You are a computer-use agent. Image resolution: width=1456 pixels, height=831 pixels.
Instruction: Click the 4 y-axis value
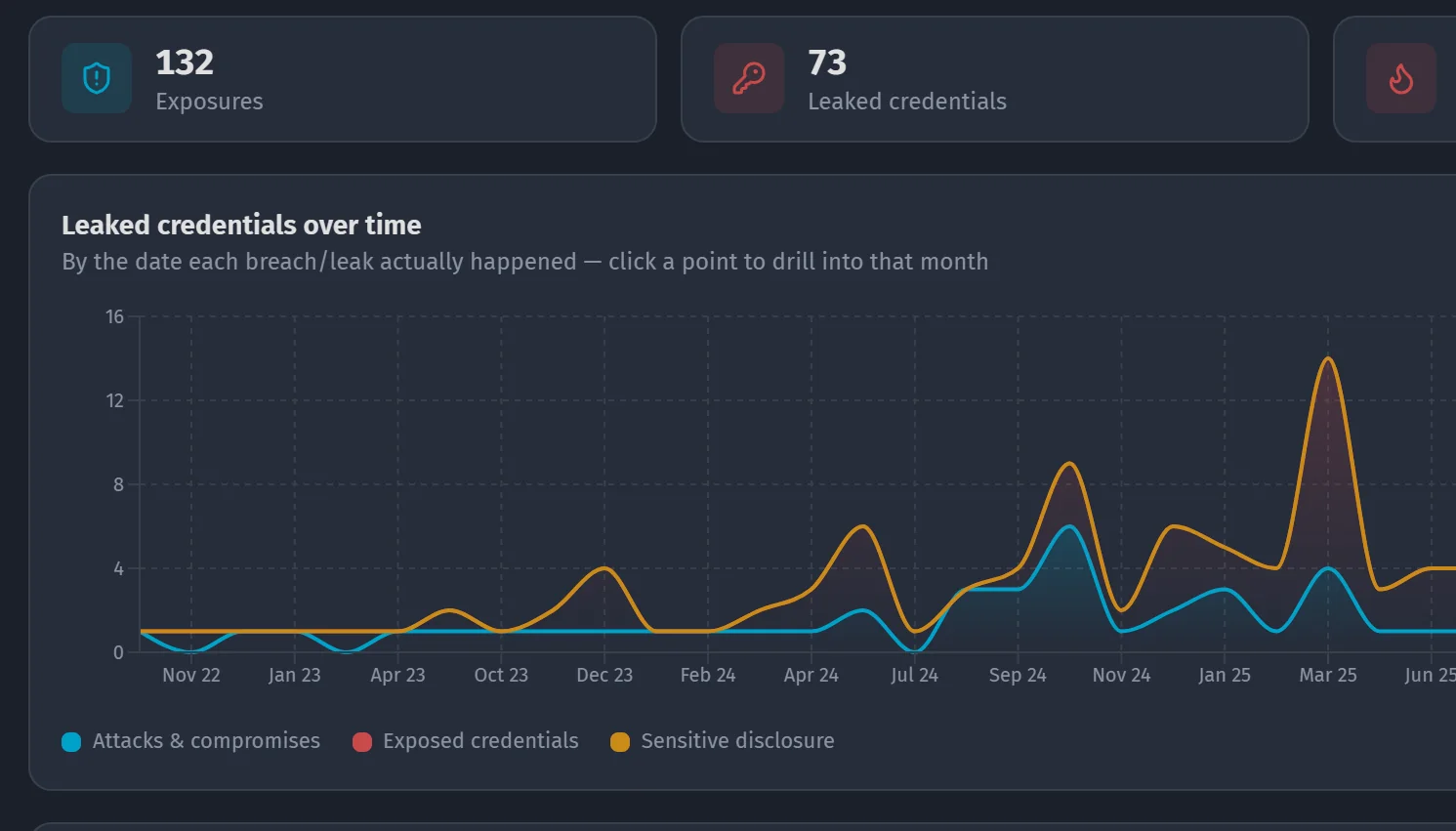119,568
